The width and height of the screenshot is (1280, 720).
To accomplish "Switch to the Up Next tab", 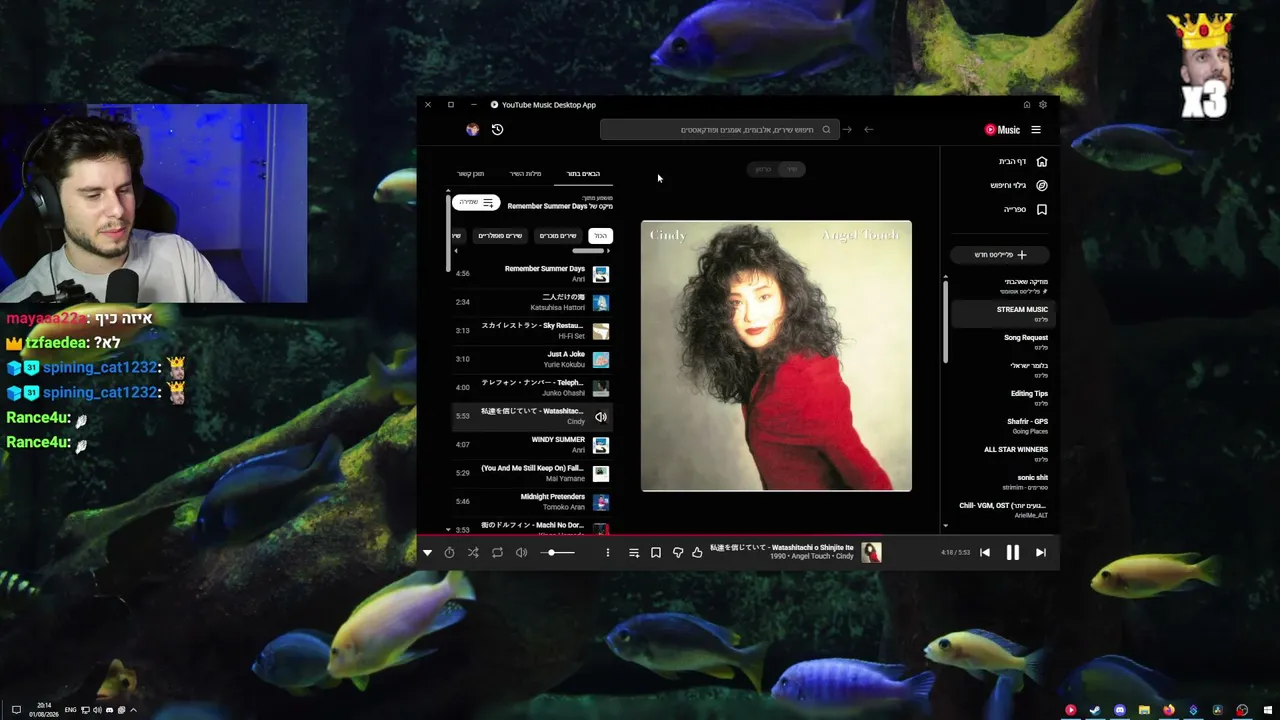I will (x=583, y=174).
